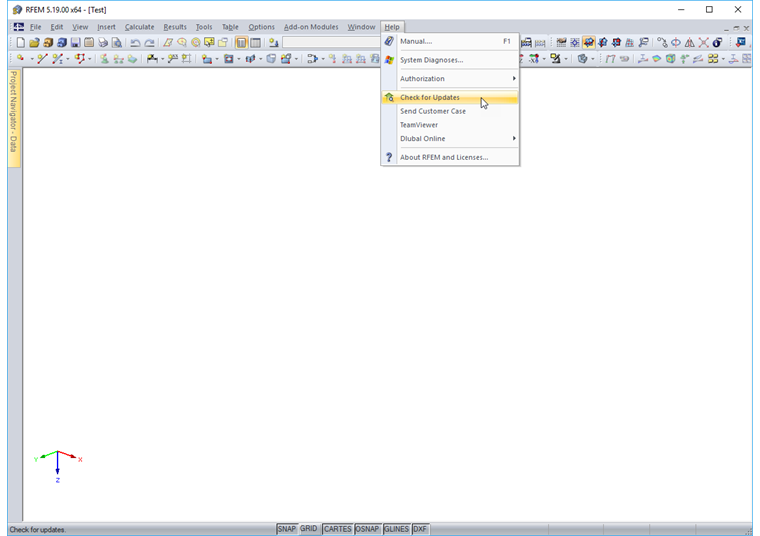This screenshot has height=536, width=760.
Task: Click the red X delete icon
Action: point(703,43)
